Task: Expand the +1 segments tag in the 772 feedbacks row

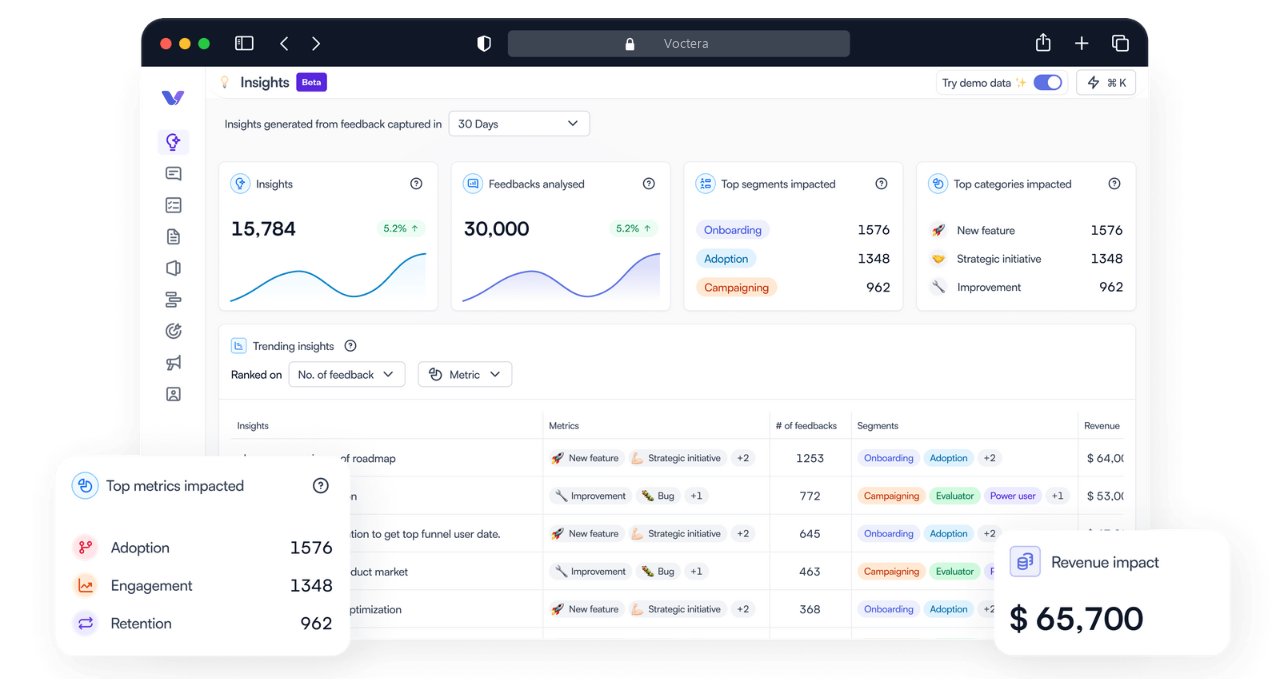Action: (1058, 496)
